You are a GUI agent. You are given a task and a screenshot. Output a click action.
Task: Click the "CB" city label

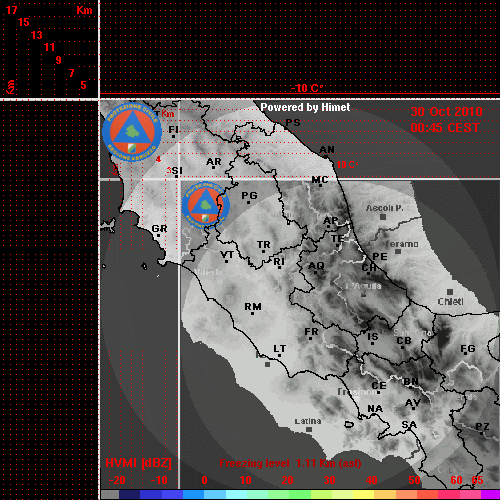404,341
